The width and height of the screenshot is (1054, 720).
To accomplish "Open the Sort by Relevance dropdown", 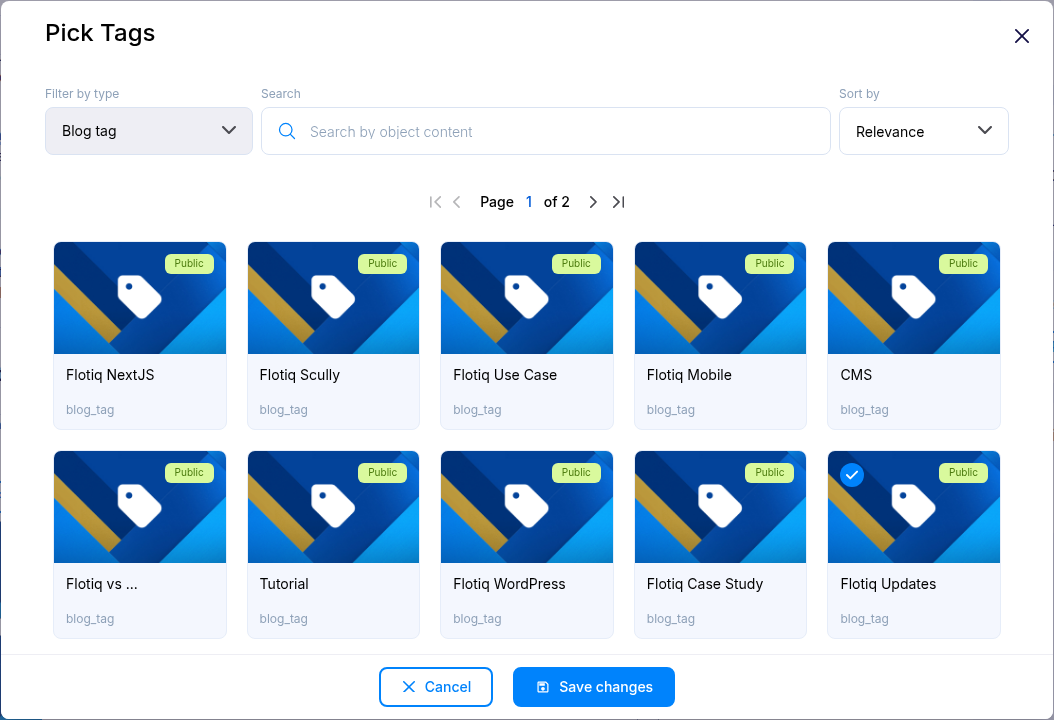I will (924, 131).
